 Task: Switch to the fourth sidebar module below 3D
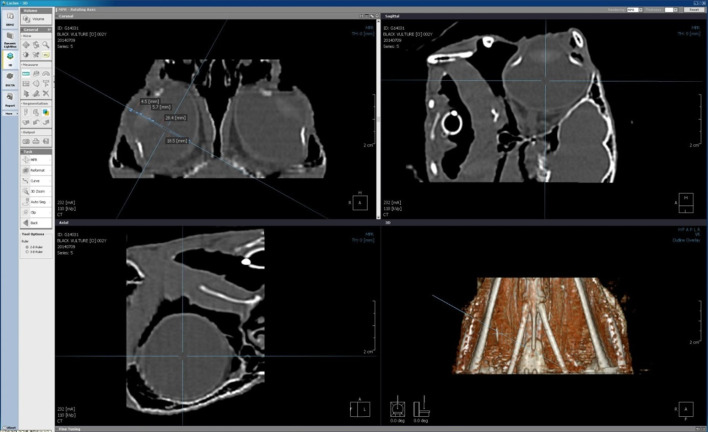coord(10,79)
